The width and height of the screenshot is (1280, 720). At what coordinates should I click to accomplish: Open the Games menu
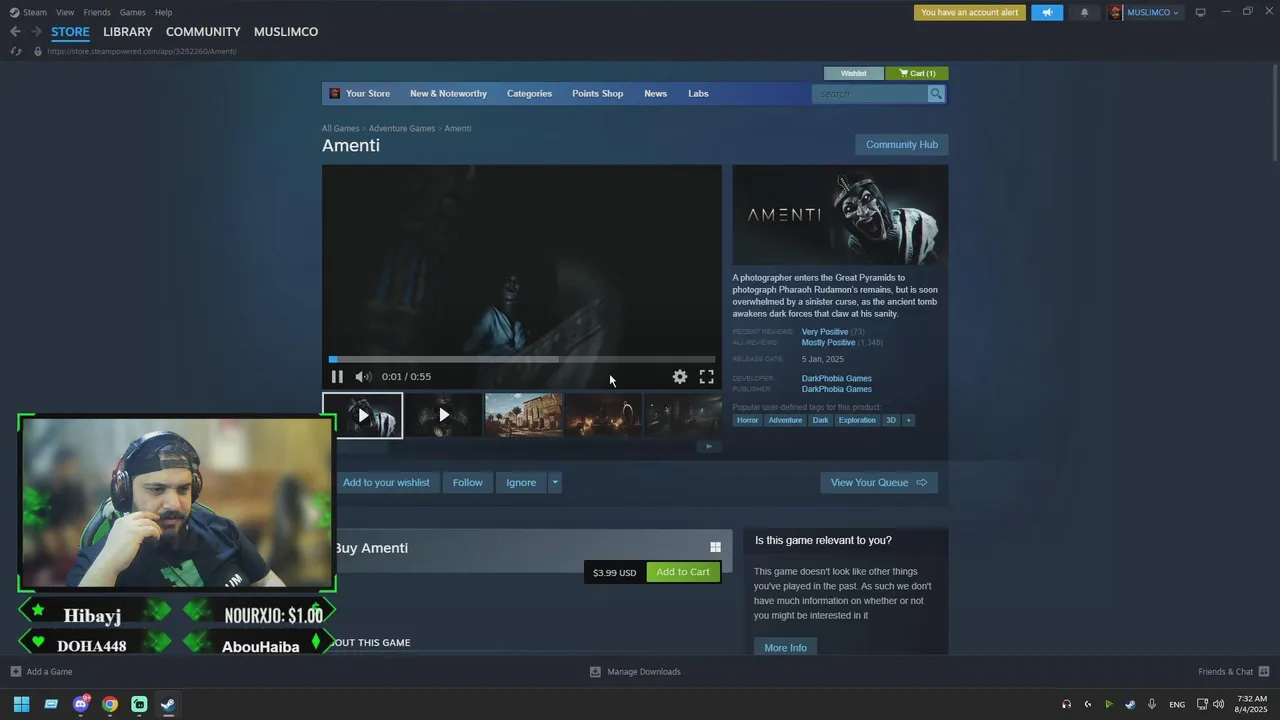132,12
